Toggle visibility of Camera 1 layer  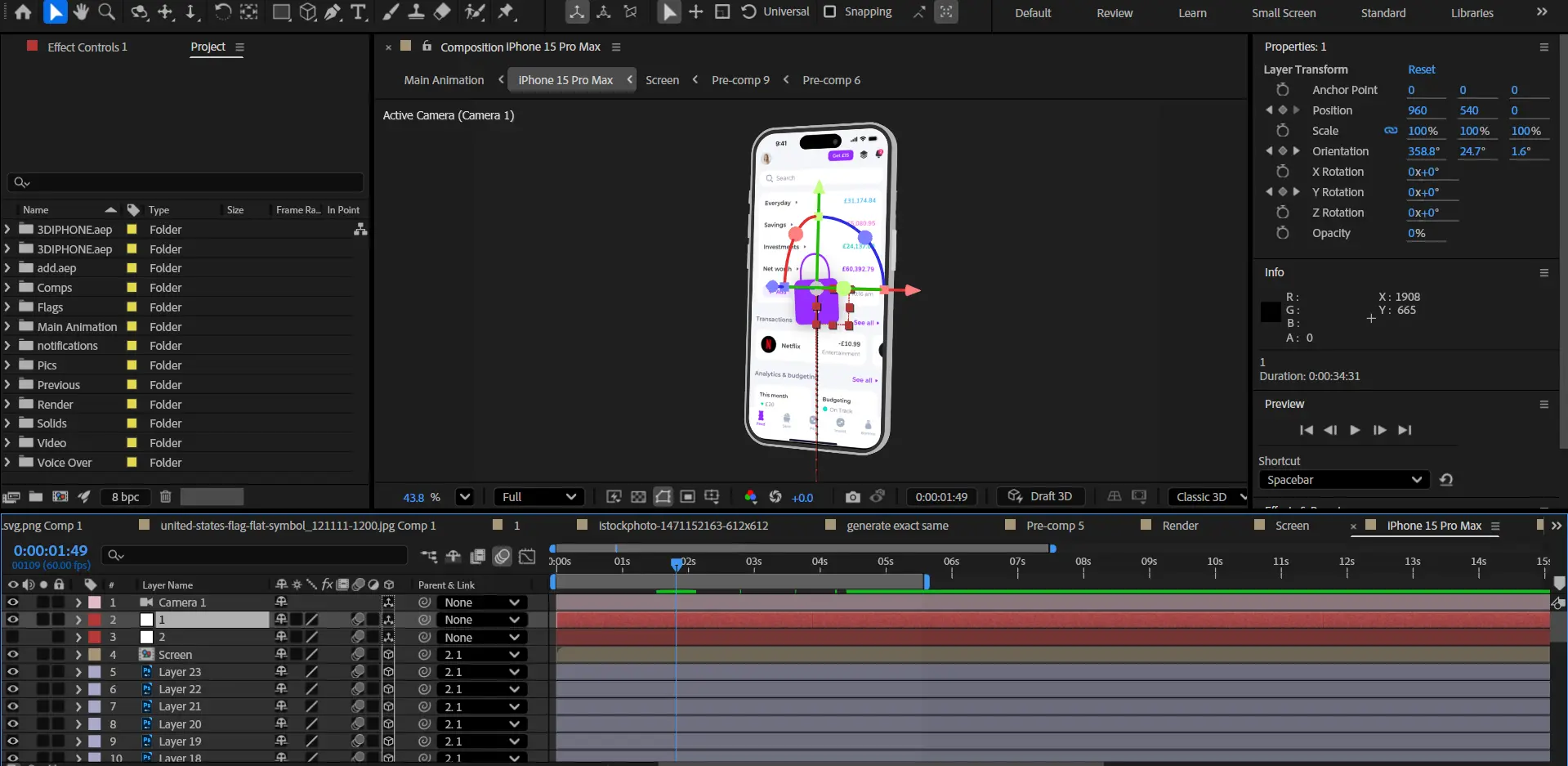tap(12, 602)
